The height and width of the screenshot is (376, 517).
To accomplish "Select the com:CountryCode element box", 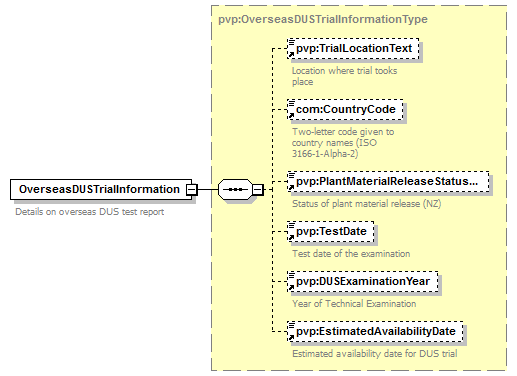I will click(345, 110).
